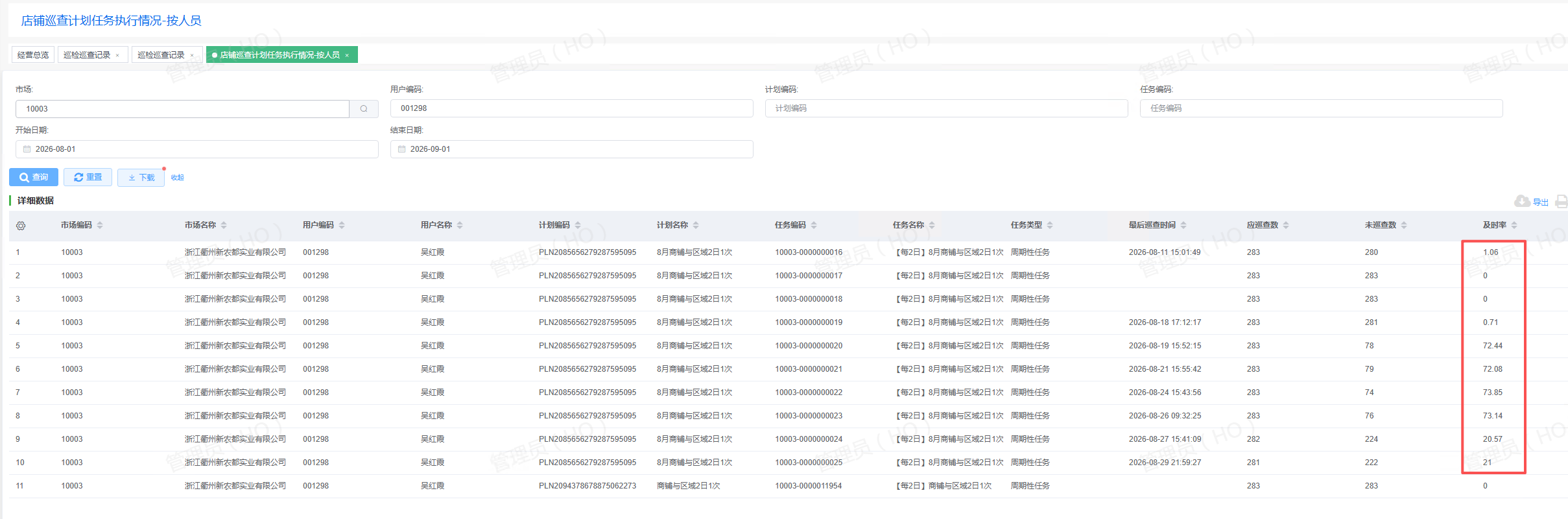Click the print icon beside export

1562,202
